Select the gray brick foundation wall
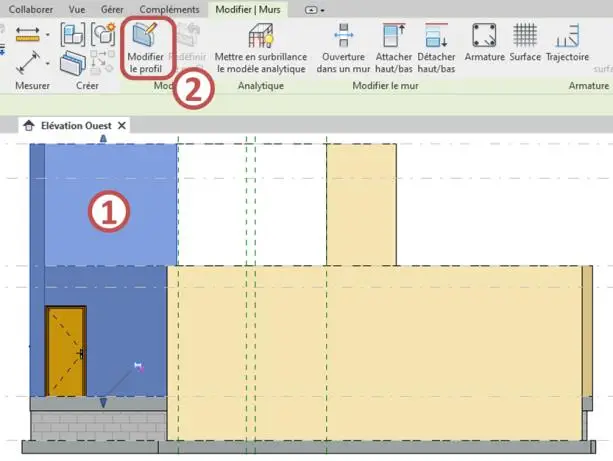The height and width of the screenshot is (461, 613). 98,425
